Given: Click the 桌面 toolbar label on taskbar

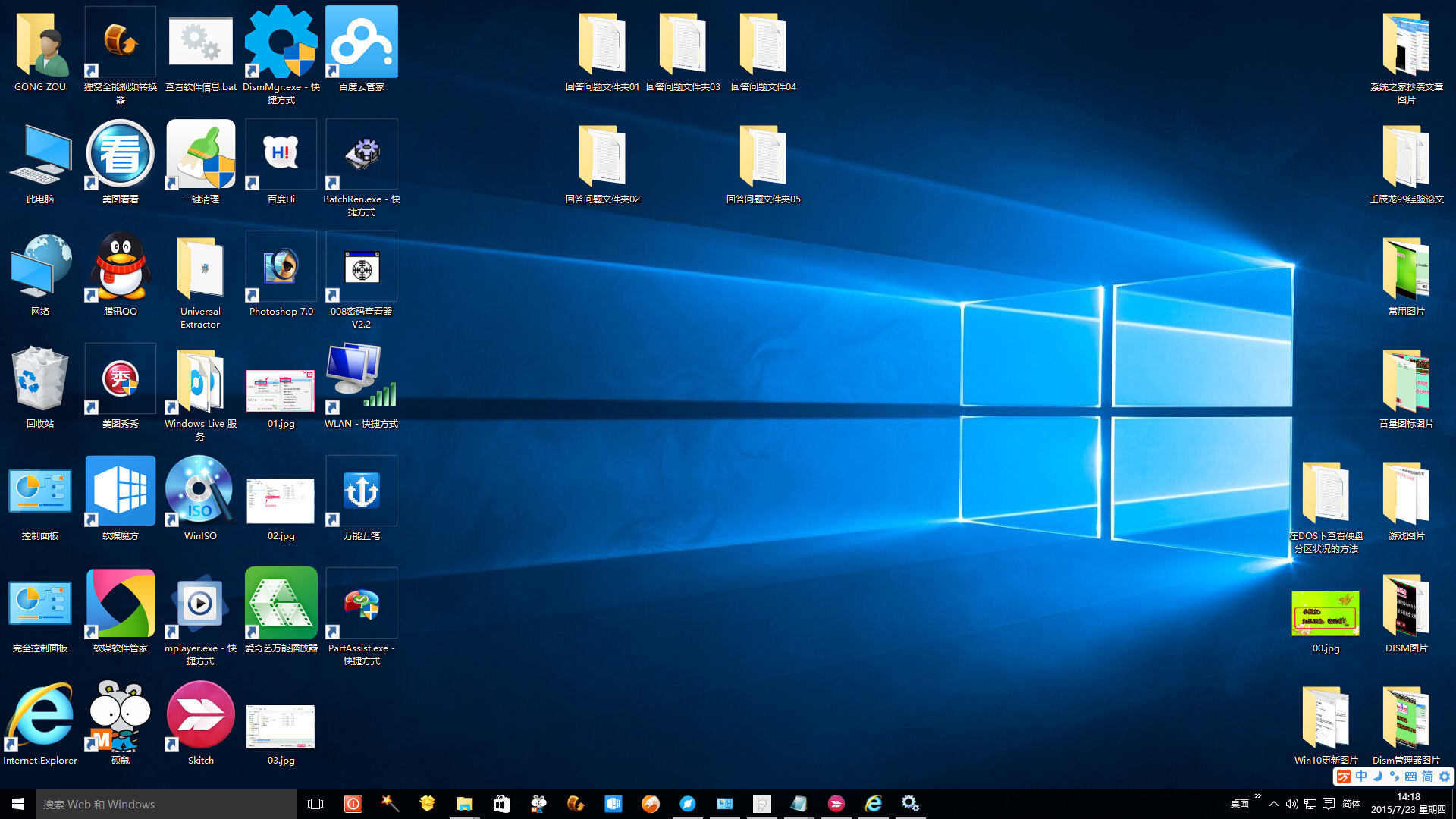Looking at the screenshot, I should 1239,804.
